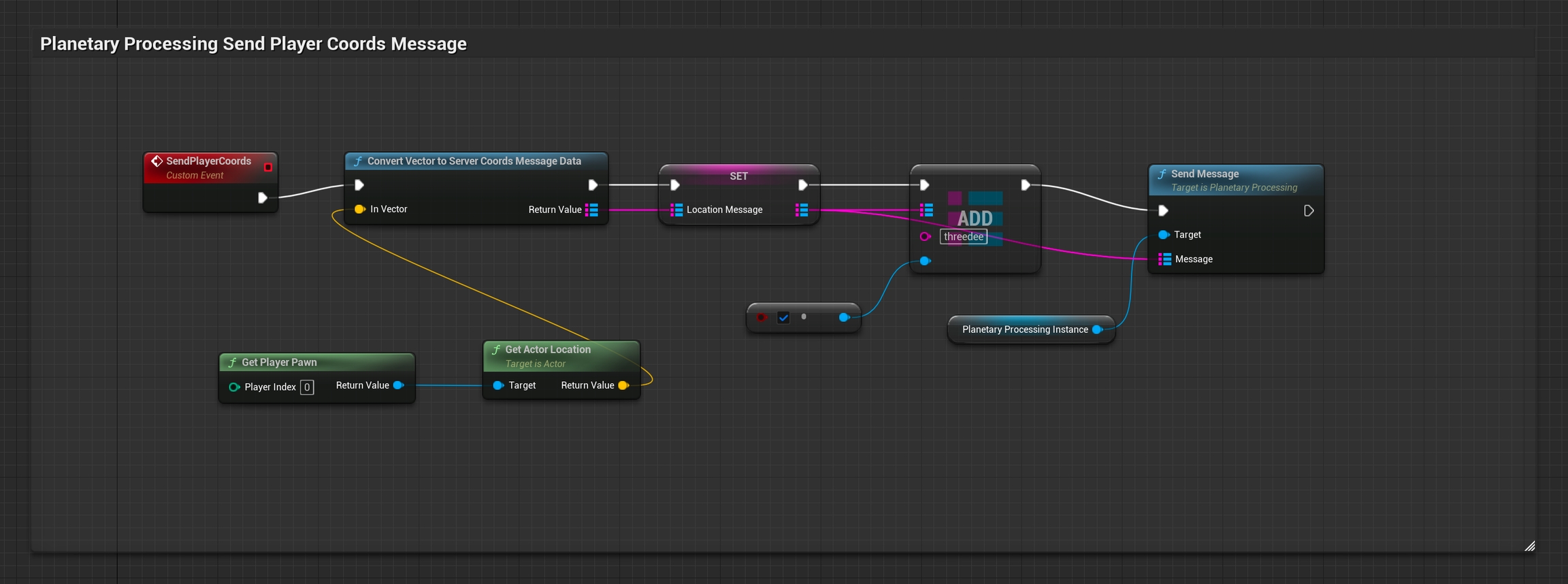
Task: Click SET node execution output pin
Action: click(802, 185)
